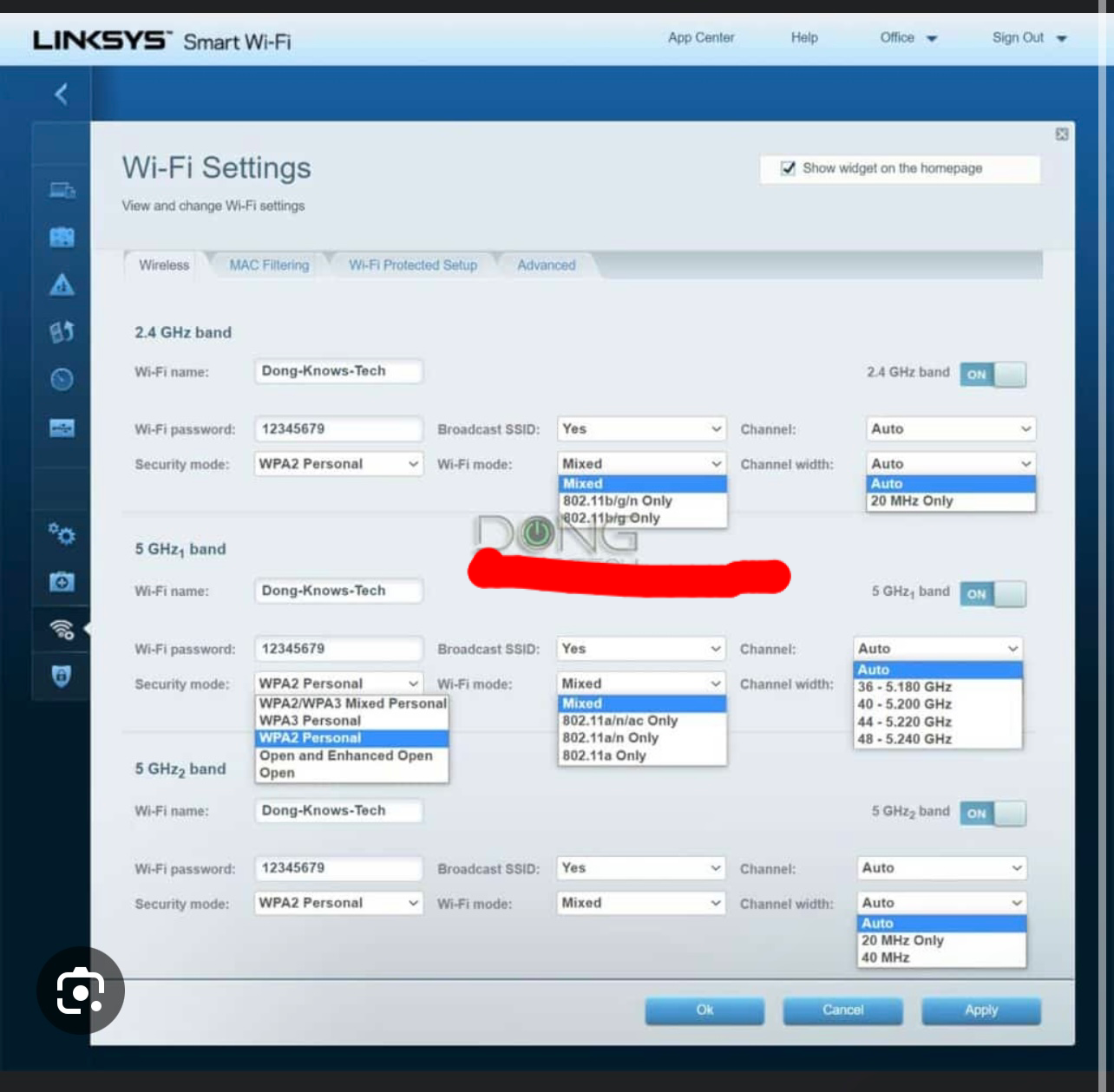Pick channel 44 - 5.220 GHz
The height and width of the screenshot is (1092, 1114).
point(938,722)
